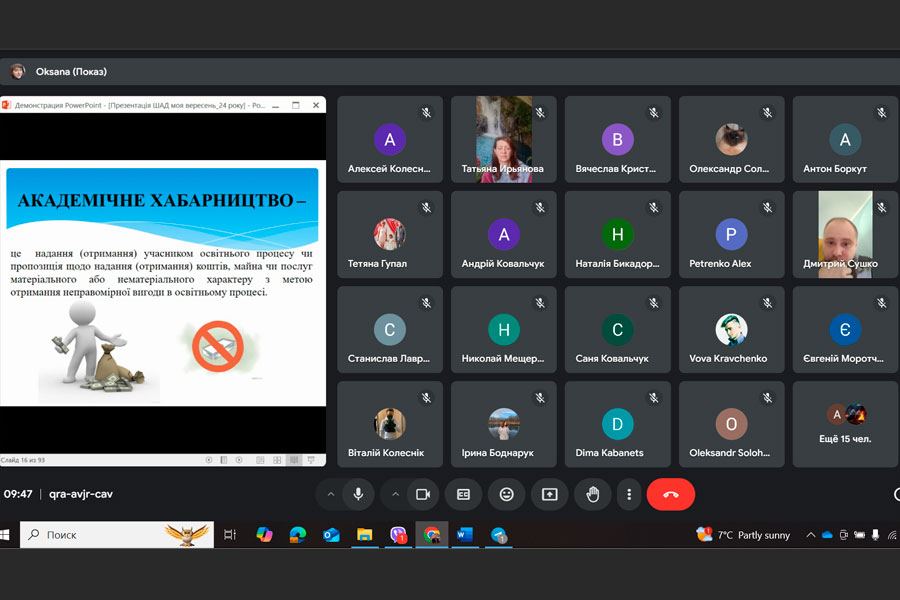Open video settings arrow beside camera

[395, 494]
